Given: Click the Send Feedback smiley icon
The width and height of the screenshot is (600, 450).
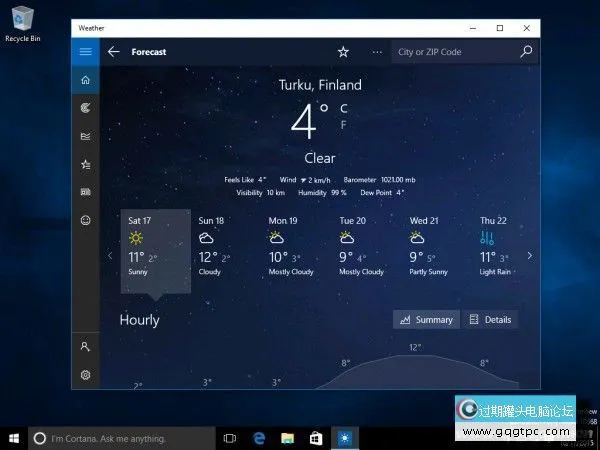Looking at the screenshot, I should 85,220.
